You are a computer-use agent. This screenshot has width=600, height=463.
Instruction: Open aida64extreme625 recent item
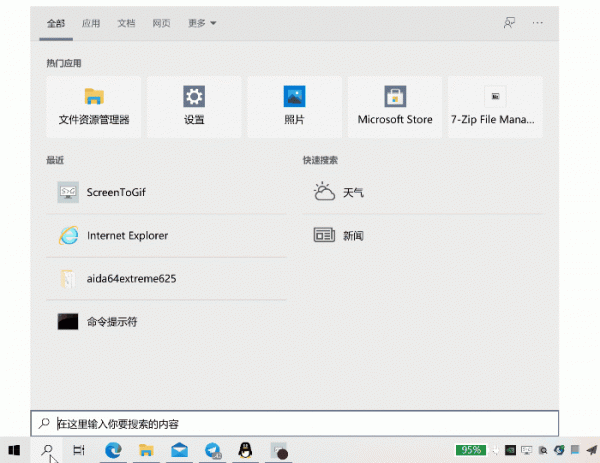click(x=166, y=279)
